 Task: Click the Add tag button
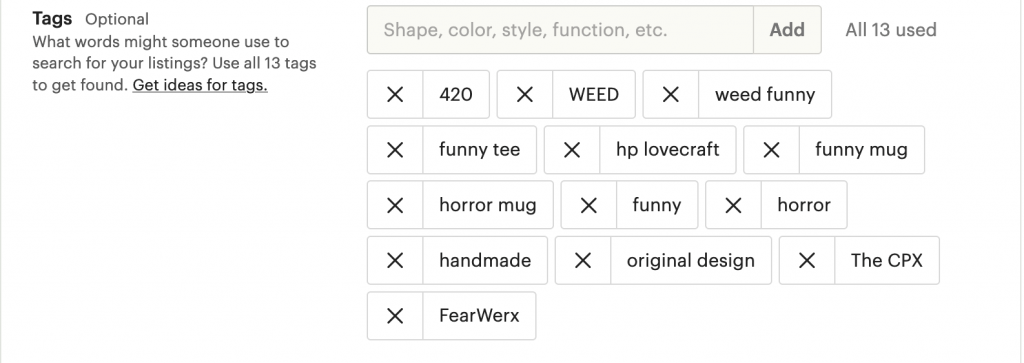coord(787,30)
